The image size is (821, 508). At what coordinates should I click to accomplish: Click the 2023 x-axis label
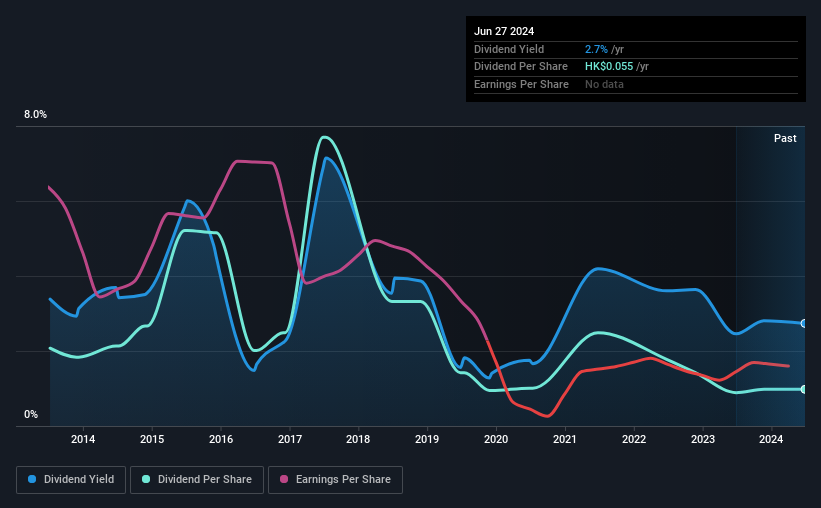tap(703, 439)
